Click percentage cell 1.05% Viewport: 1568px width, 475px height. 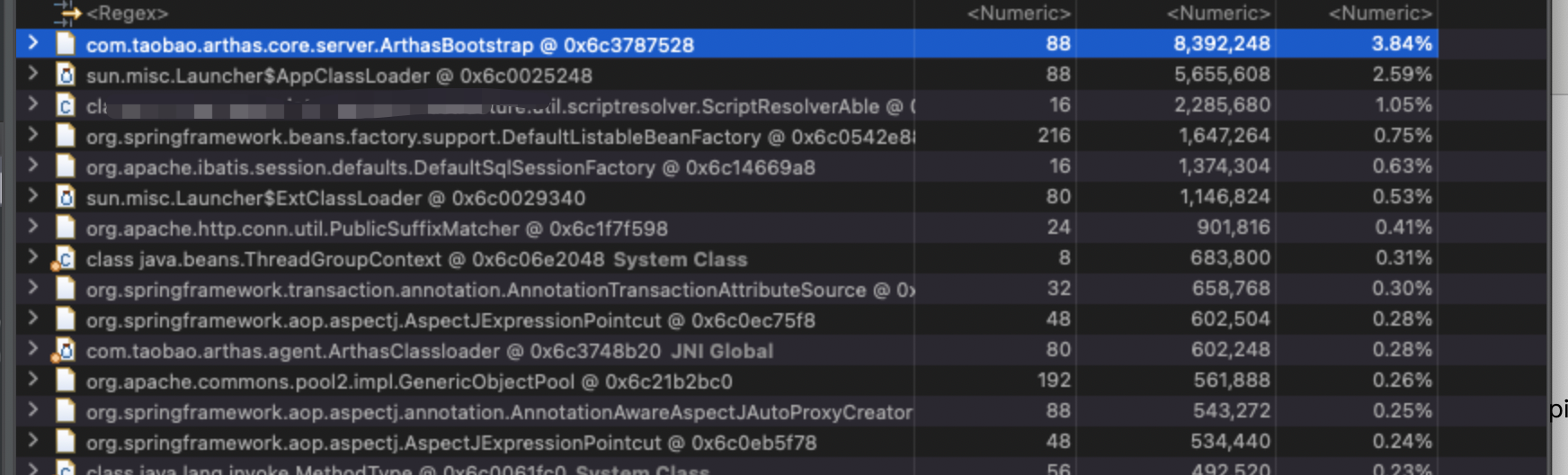pyautogui.click(x=1403, y=104)
